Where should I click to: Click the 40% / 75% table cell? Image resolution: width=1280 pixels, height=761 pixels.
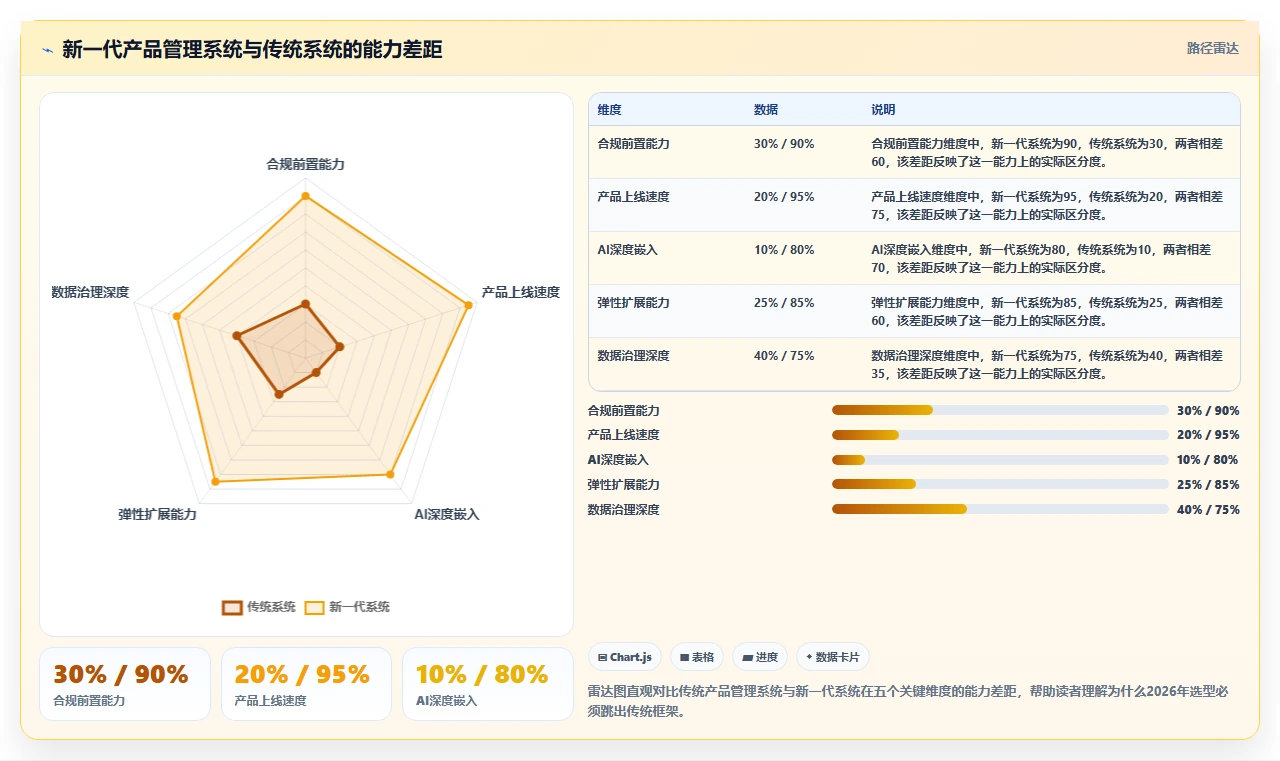click(x=784, y=356)
